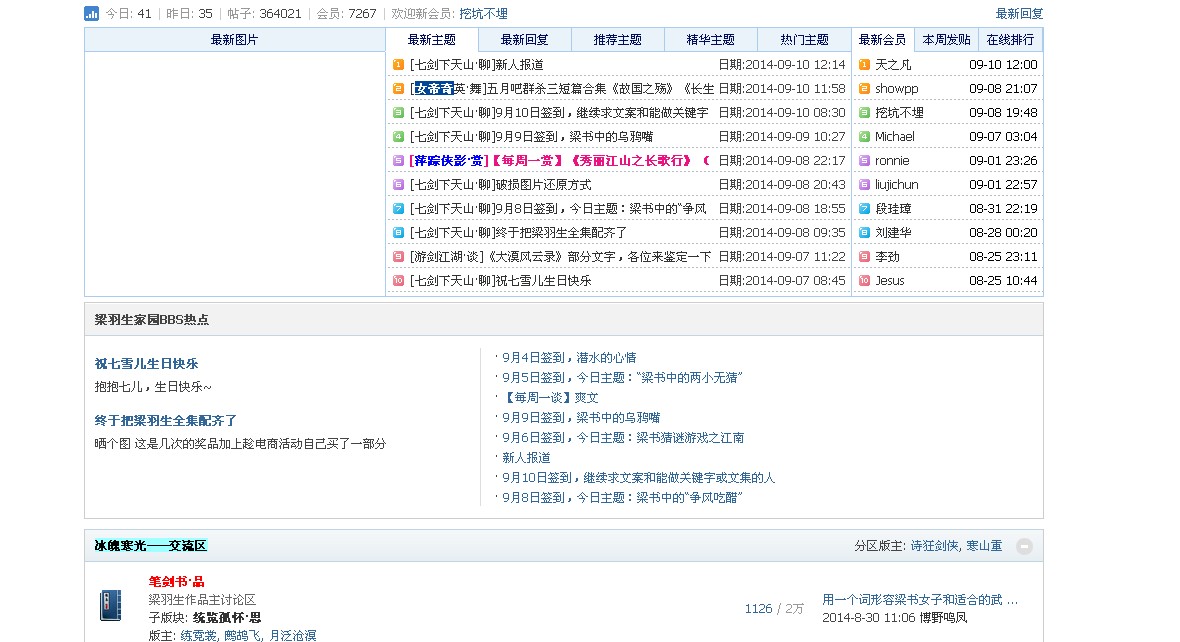Open the hot topic 终于把梁羽生全集配齐了 heading

(x=165, y=420)
